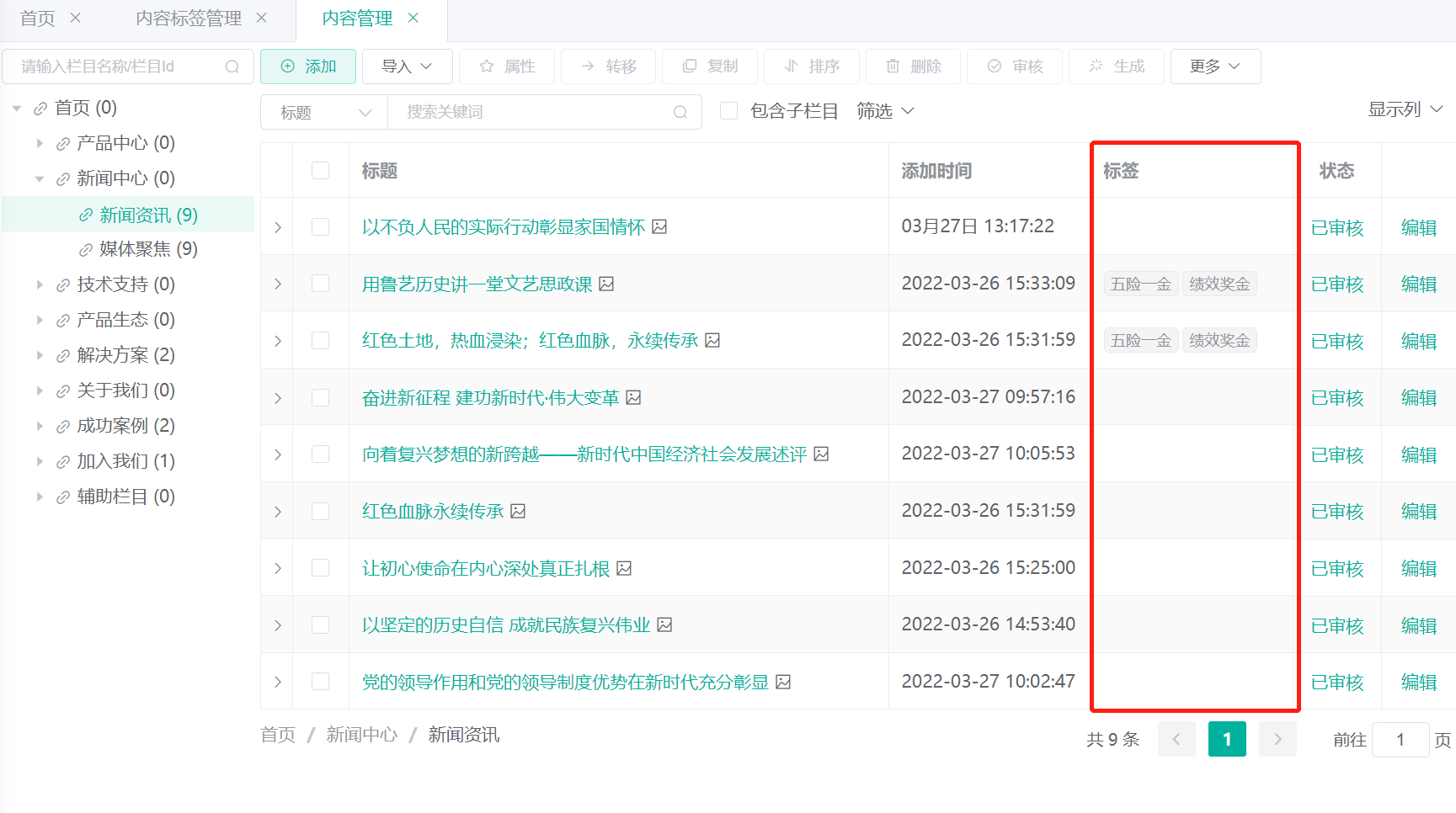Check the row for 用鲁艺历史讲一堂文艺思政课
The height and width of the screenshot is (813, 1456).
(x=320, y=284)
